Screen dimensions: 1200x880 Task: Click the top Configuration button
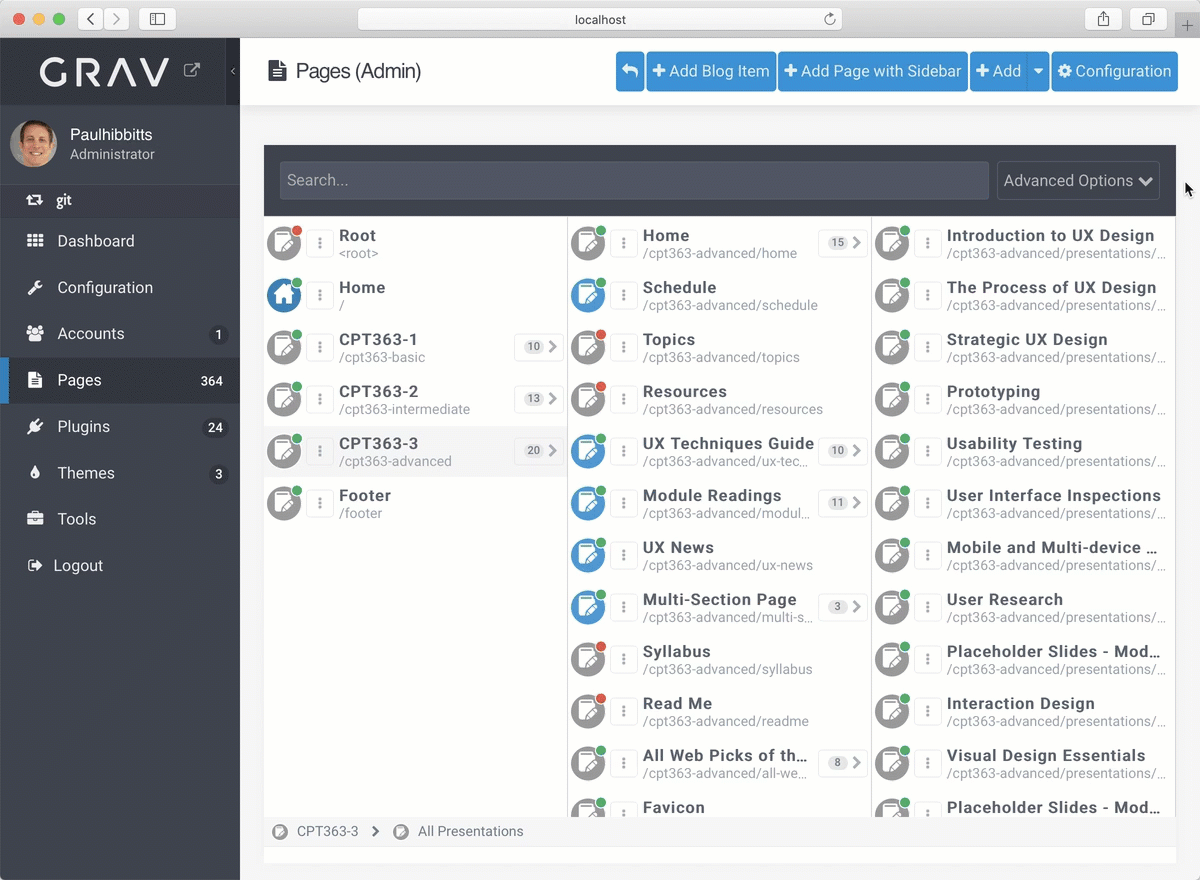(1114, 71)
